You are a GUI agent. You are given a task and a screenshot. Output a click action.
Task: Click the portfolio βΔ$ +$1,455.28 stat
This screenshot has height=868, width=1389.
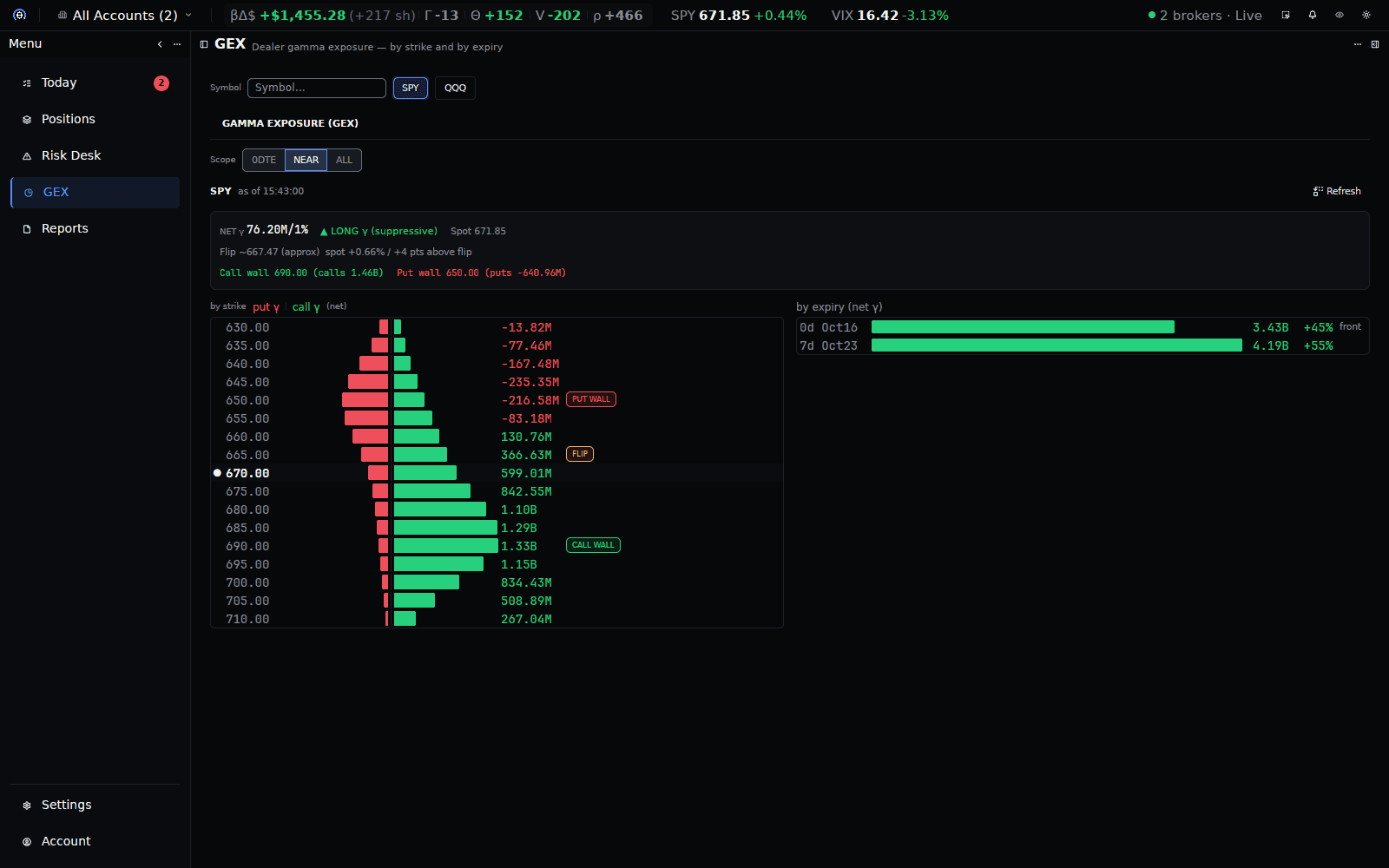pos(322,15)
